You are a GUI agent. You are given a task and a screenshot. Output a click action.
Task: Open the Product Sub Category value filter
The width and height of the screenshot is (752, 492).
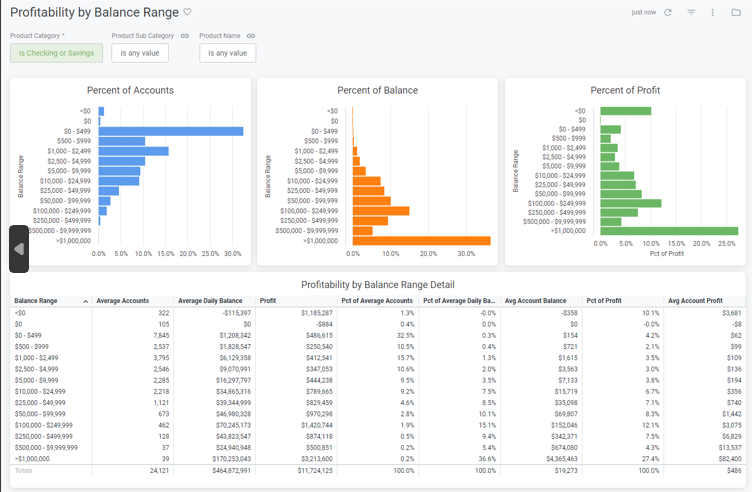(140, 53)
